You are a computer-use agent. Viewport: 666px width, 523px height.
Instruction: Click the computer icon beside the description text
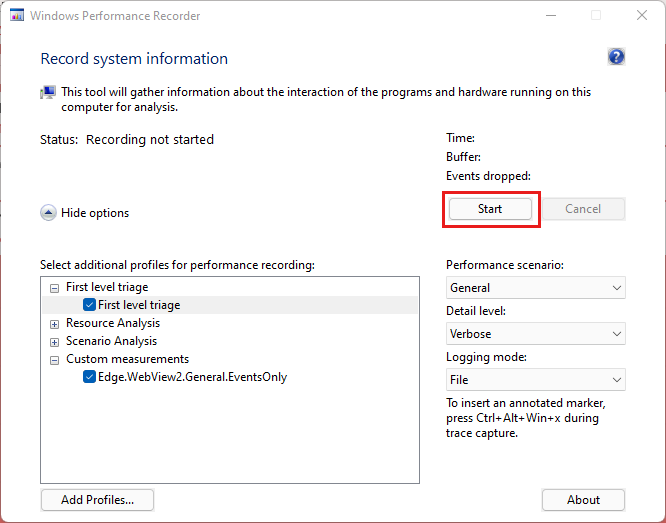pyautogui.click(x=48, y=92)
